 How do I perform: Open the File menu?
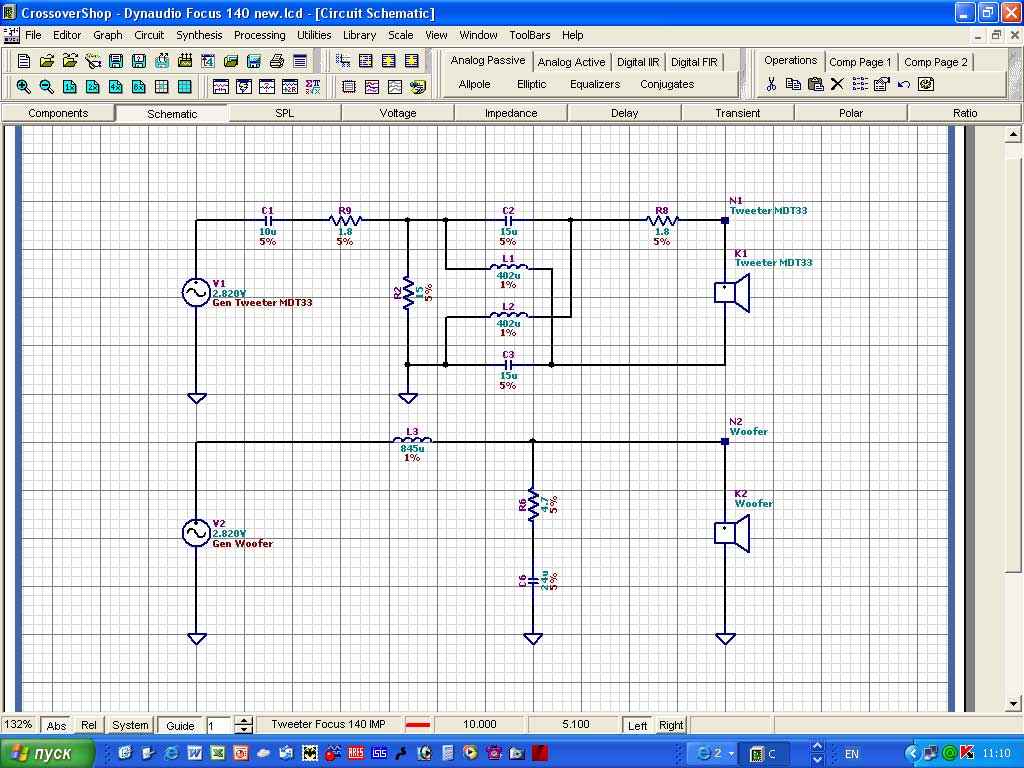(33, 35)
